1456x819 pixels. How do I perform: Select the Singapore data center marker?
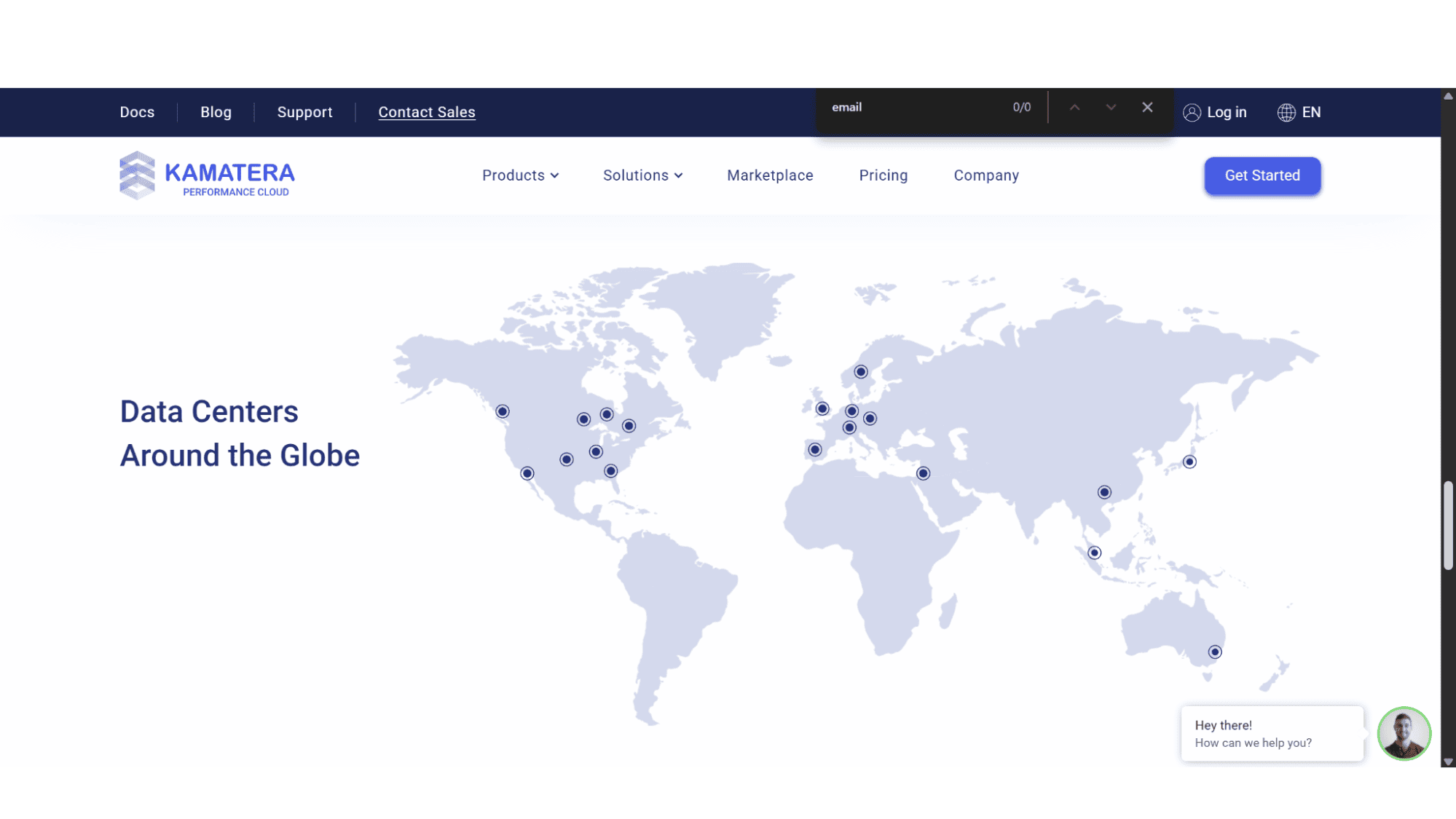coord(1094,553)
